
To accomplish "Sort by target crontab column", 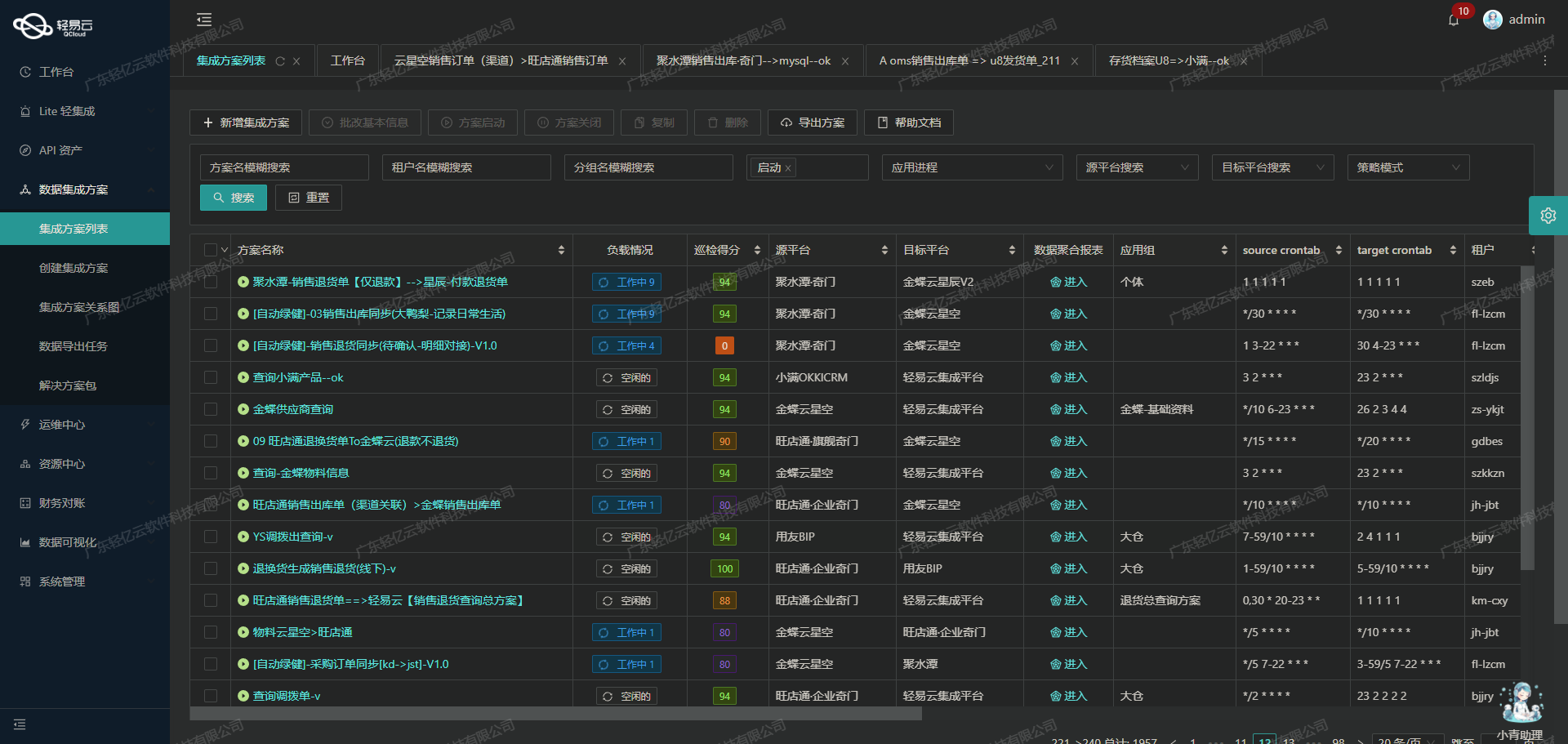I will (x=1453, y=250).
